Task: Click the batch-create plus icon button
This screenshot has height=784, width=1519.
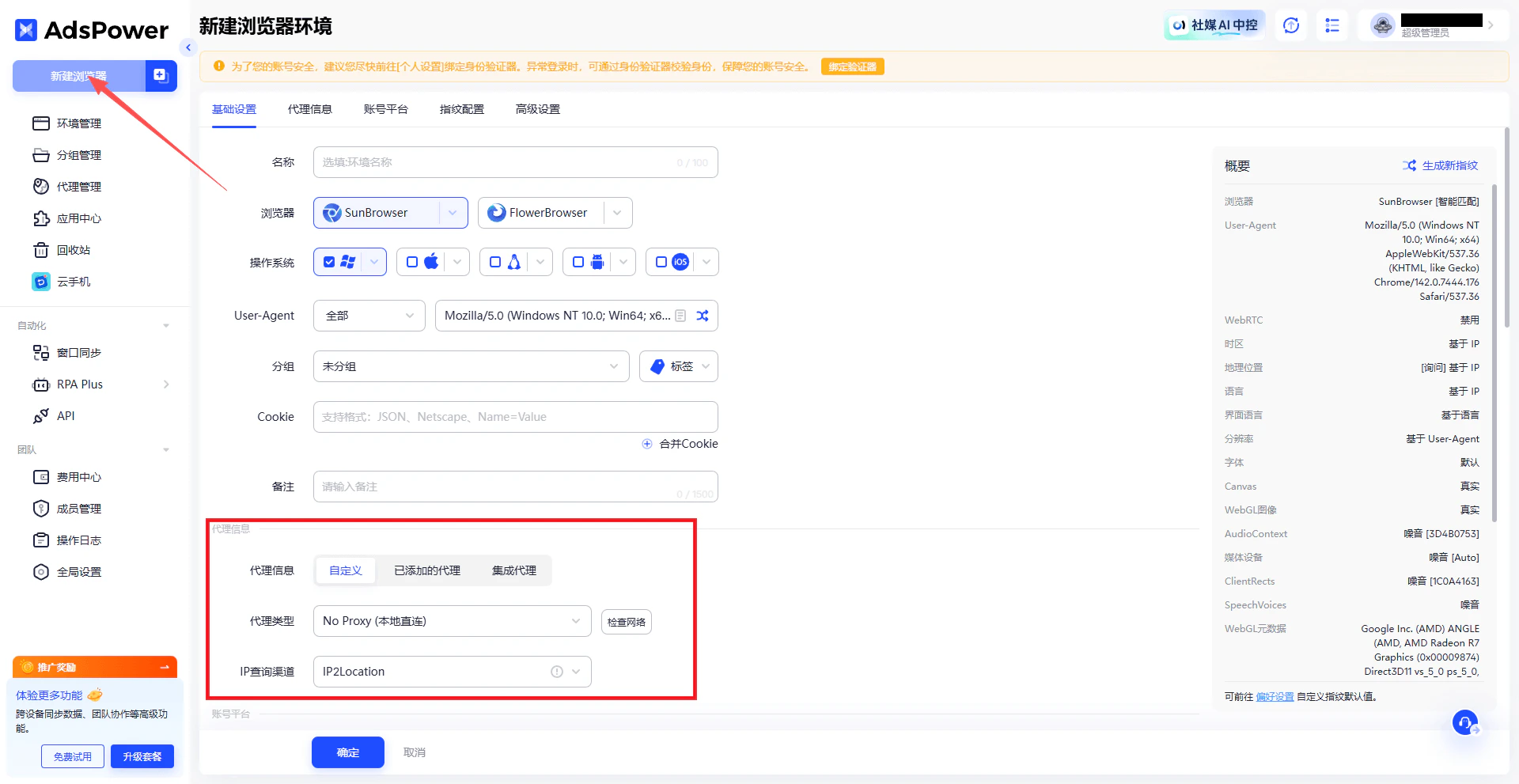Action: [161, 76]
